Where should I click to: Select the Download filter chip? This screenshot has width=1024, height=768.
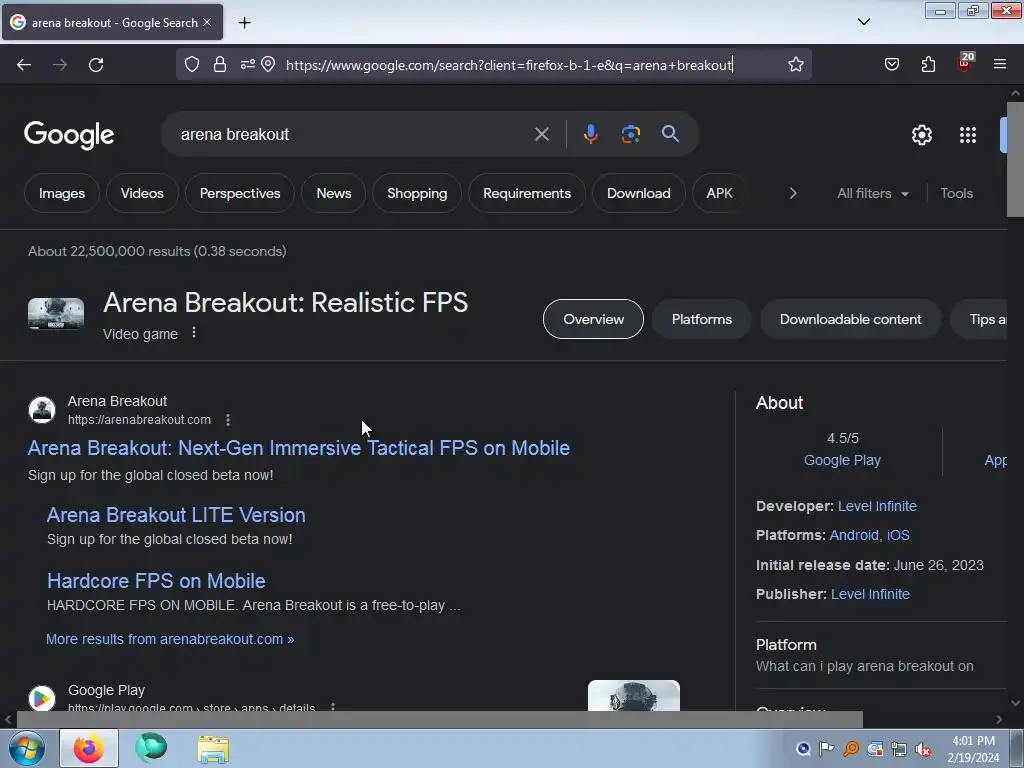[638, 193]
